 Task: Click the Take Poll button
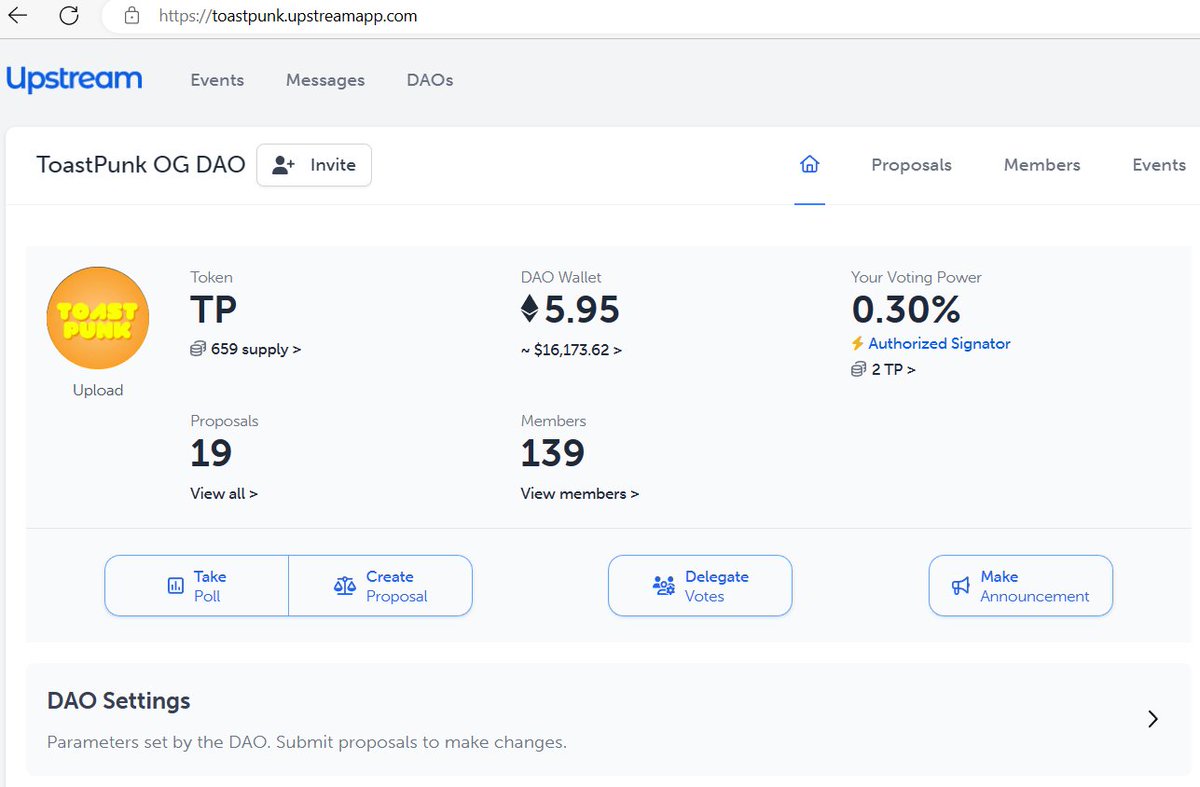pyautogui.click(x=197, y=586)
